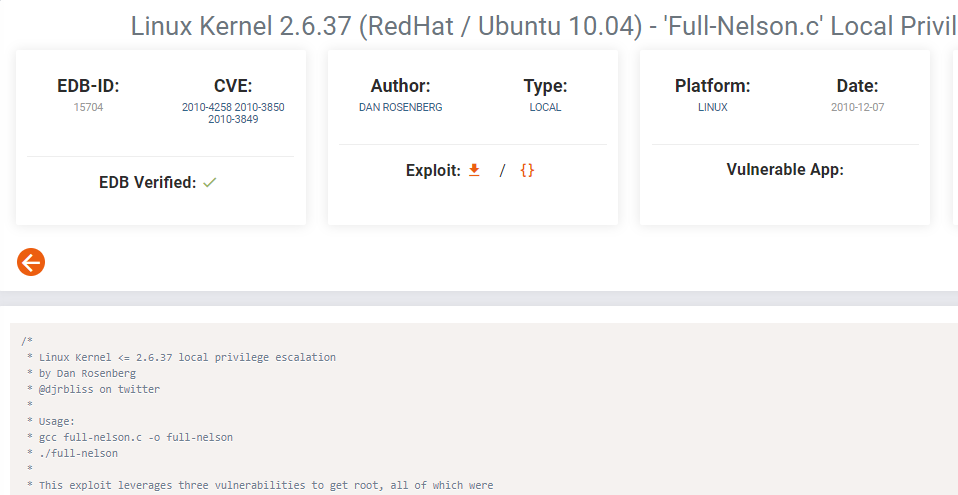Click the Exploit label heading
Image resolution: width=958 pixels, height=495 pixels.
point(433,170)
